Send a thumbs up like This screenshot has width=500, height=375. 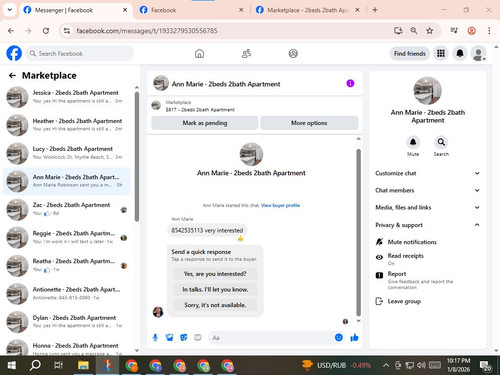354,338
